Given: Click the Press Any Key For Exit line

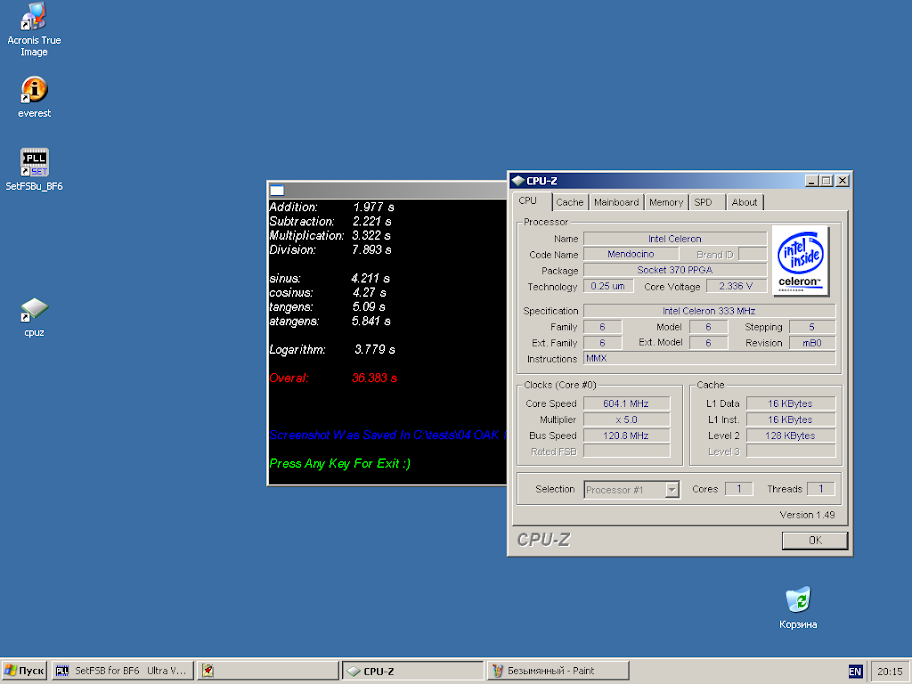Looking at the screenshot, I should pyautogui.click(x=340, y=464).
